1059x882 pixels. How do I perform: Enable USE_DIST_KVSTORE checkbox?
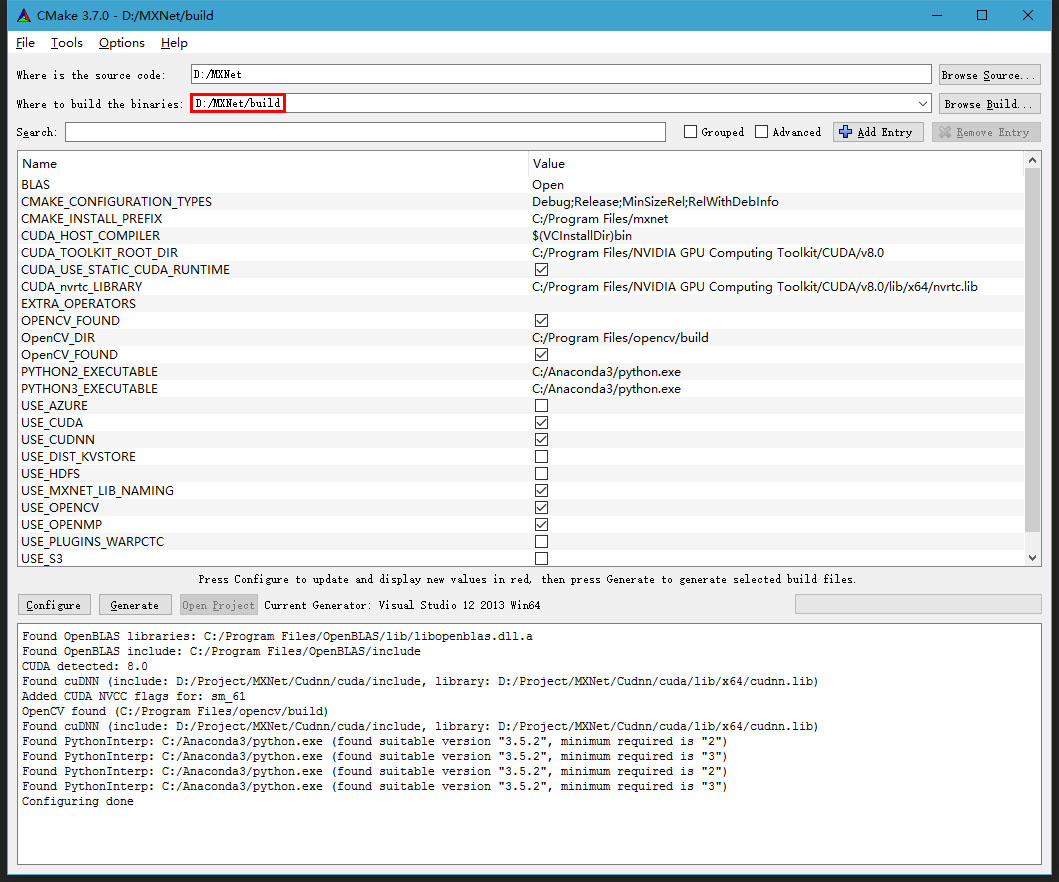[541, 457]
